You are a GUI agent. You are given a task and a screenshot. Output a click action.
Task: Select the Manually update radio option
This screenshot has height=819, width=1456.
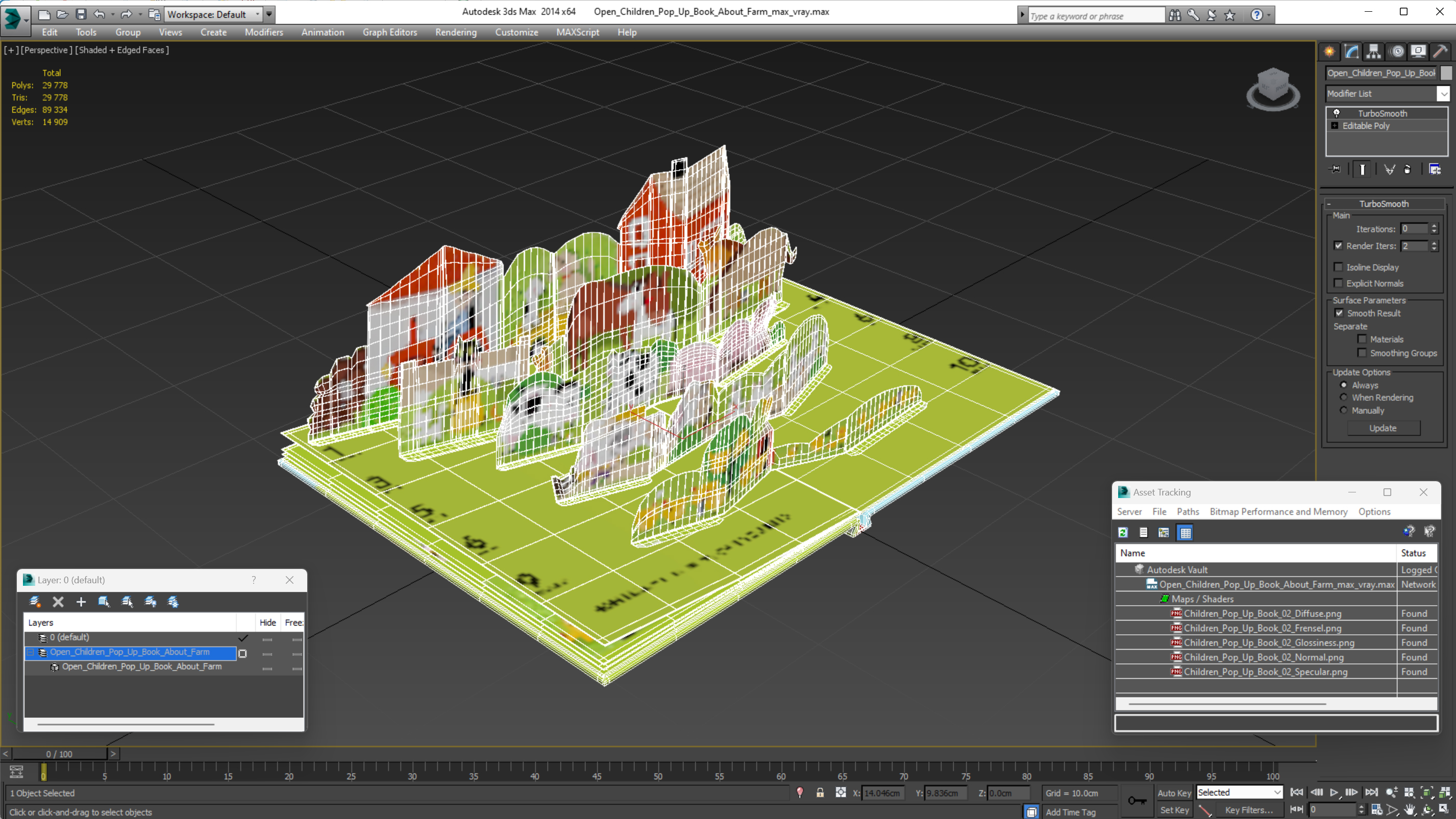point(1344,410)
